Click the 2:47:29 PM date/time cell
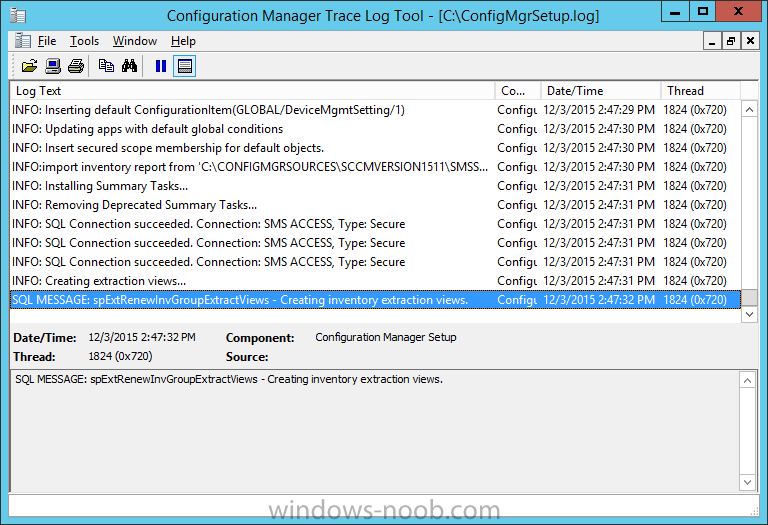This screenshot has height=525, width=768. (x=599, y=110)
